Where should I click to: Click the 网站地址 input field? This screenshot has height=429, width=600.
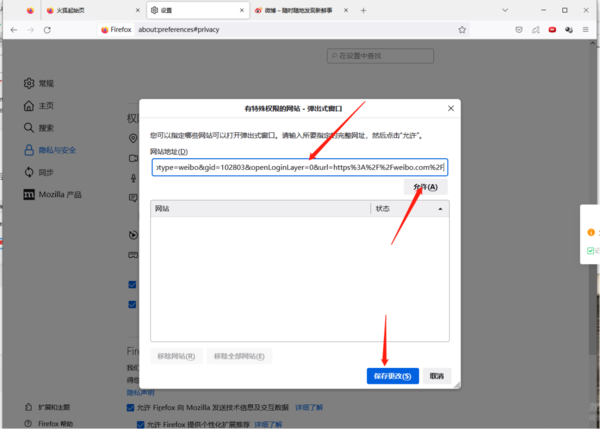pyautogui.click(x=300, y=167)
